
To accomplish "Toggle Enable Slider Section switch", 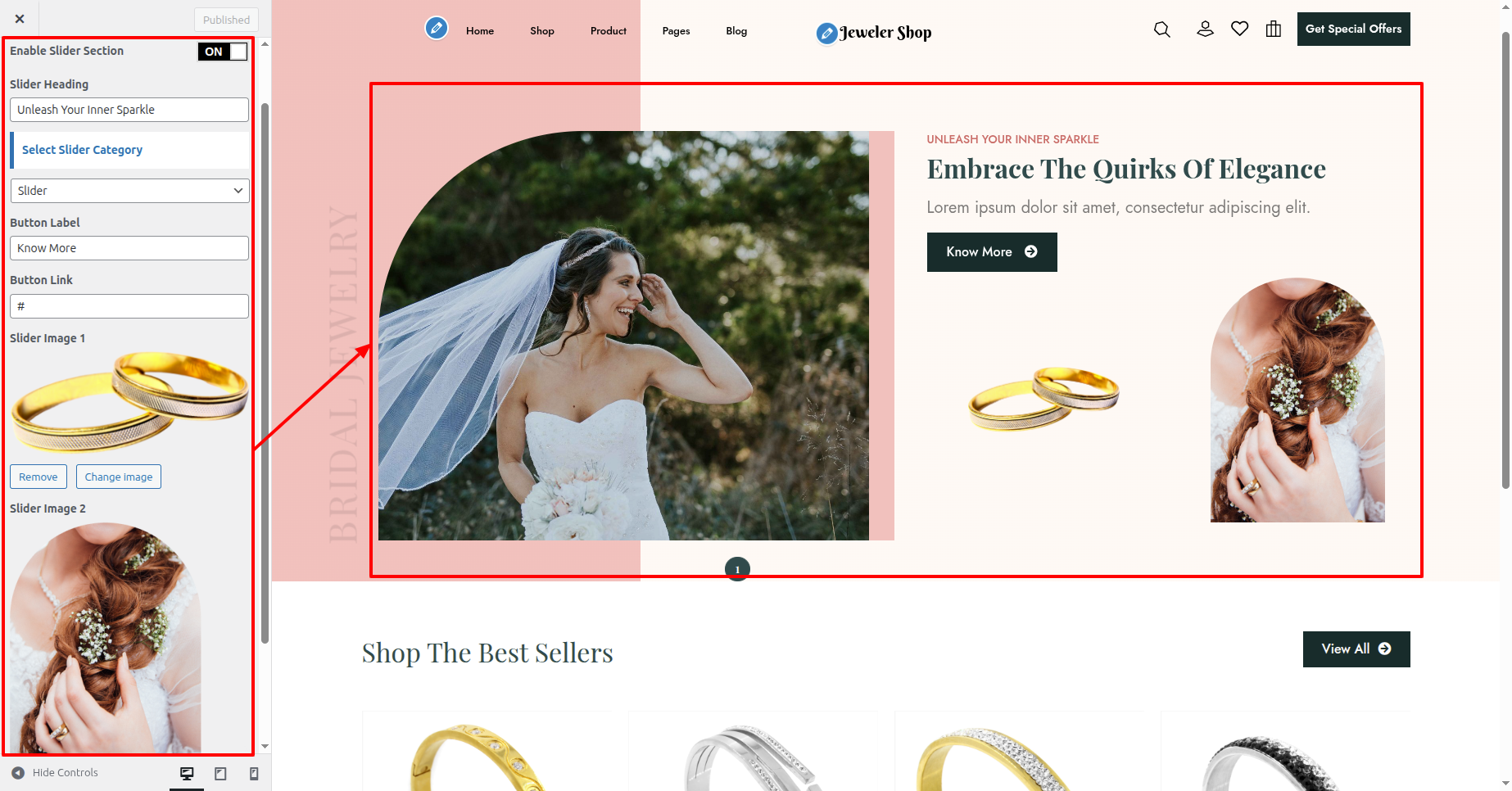I will coord(222,52).
